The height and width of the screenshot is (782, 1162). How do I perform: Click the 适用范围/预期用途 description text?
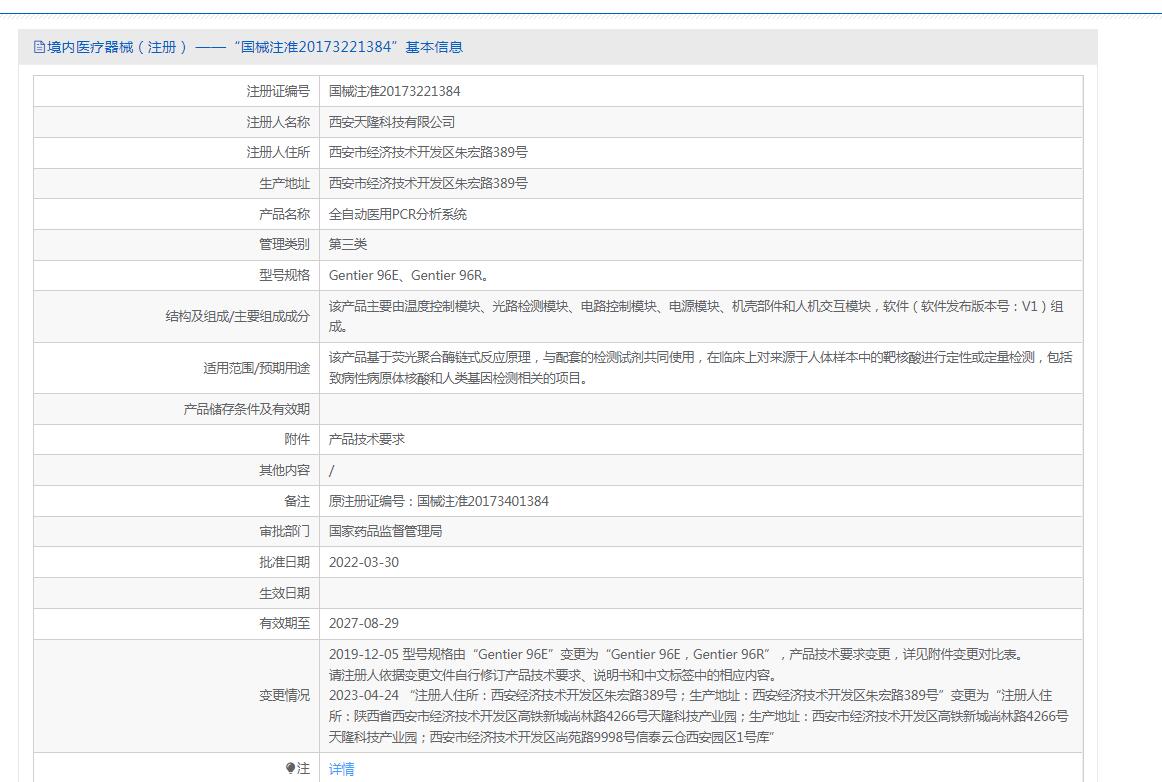(x=699, y=367)
